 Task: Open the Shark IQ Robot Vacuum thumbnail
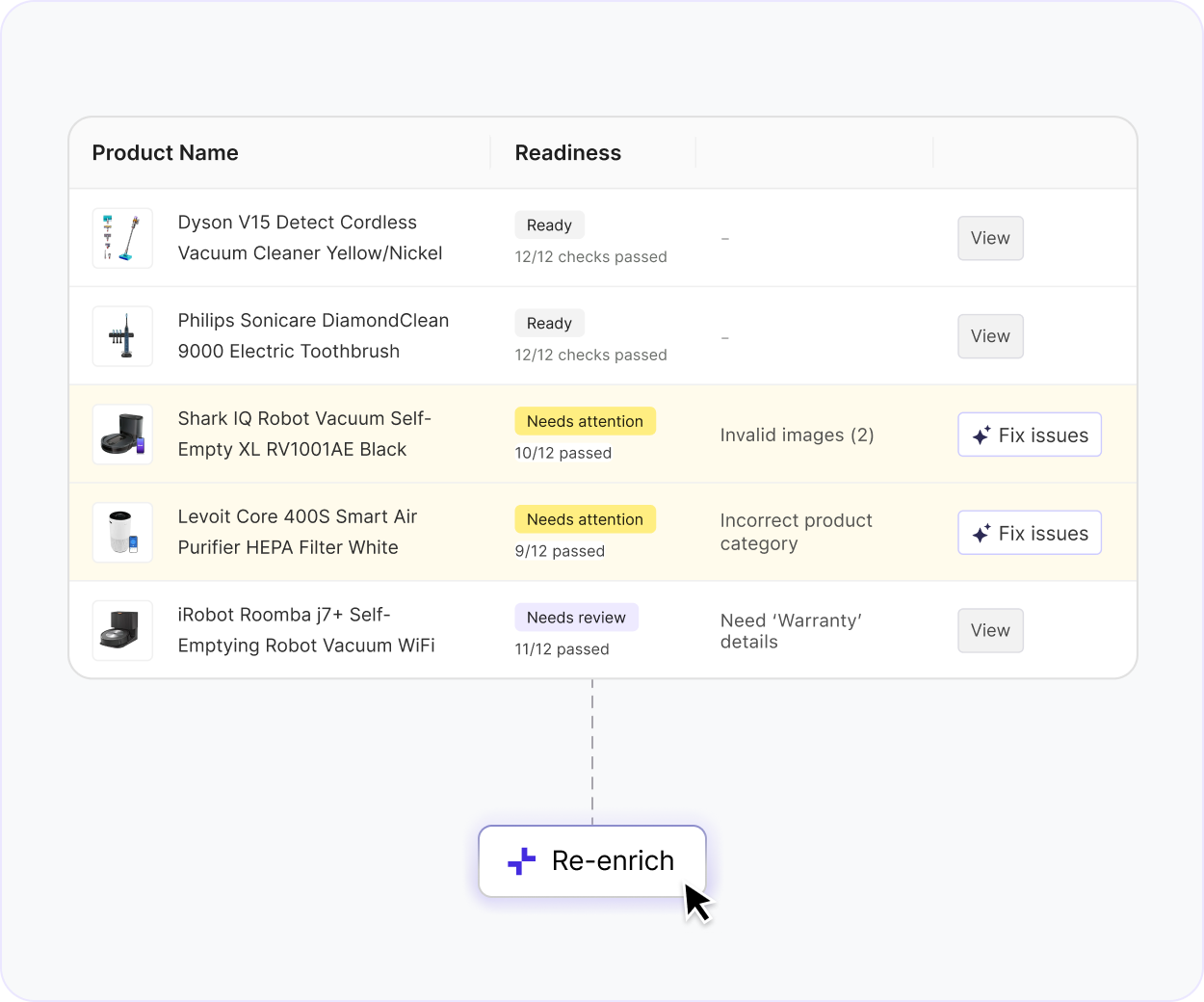[122, 435]
